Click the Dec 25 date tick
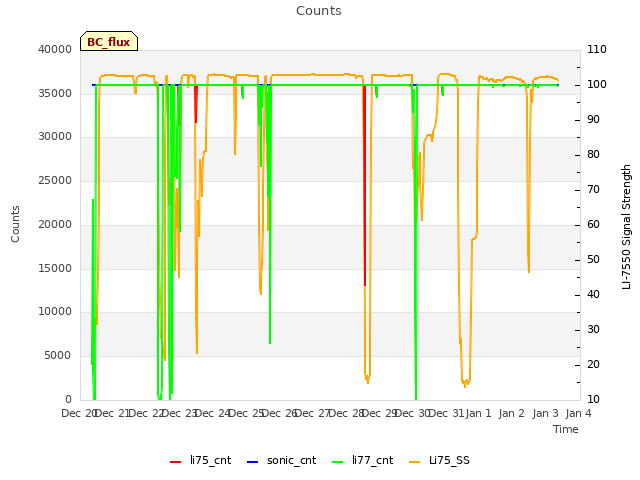Viewport: 640px width, 480px height. (246, 413)
